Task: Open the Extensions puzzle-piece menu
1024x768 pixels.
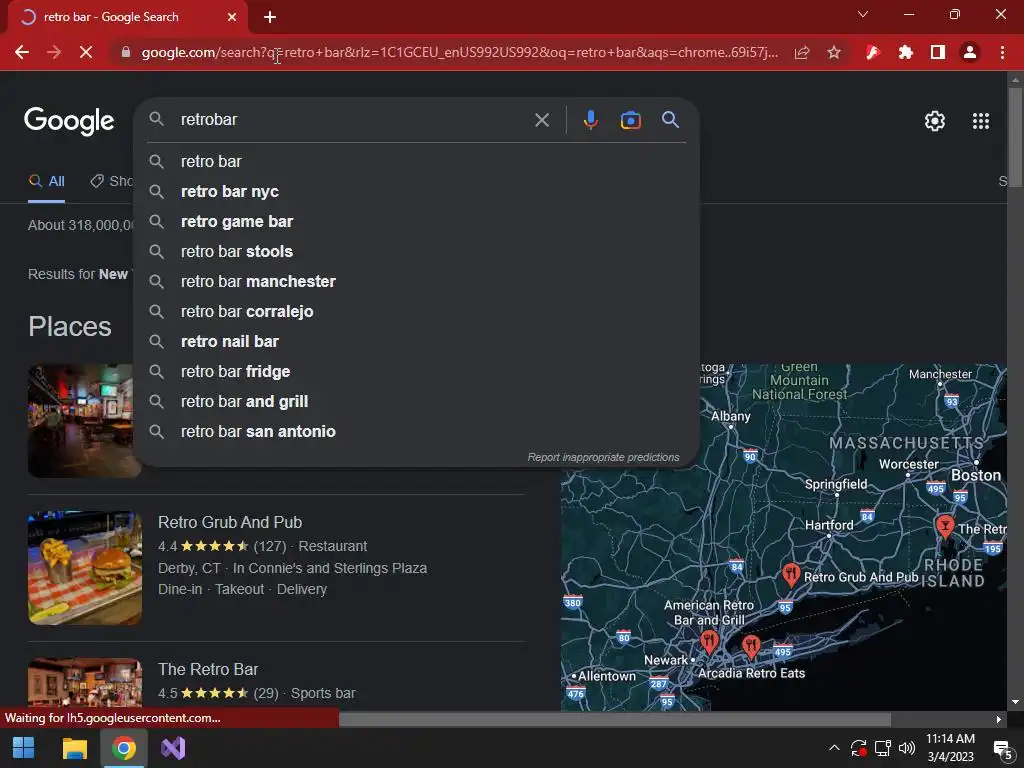Action: click(x=905, y=52)
